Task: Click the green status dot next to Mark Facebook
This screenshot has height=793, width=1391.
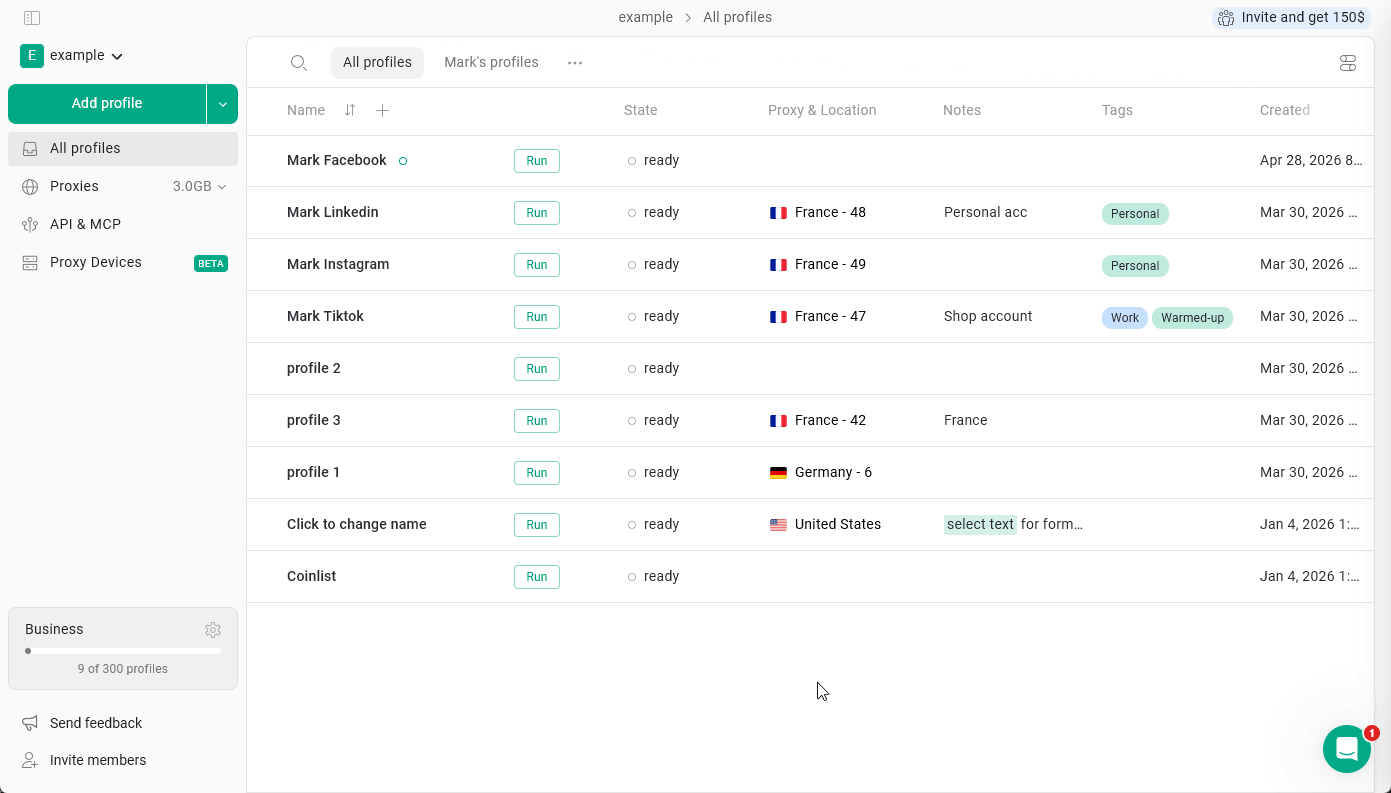Action: point(403,160)
